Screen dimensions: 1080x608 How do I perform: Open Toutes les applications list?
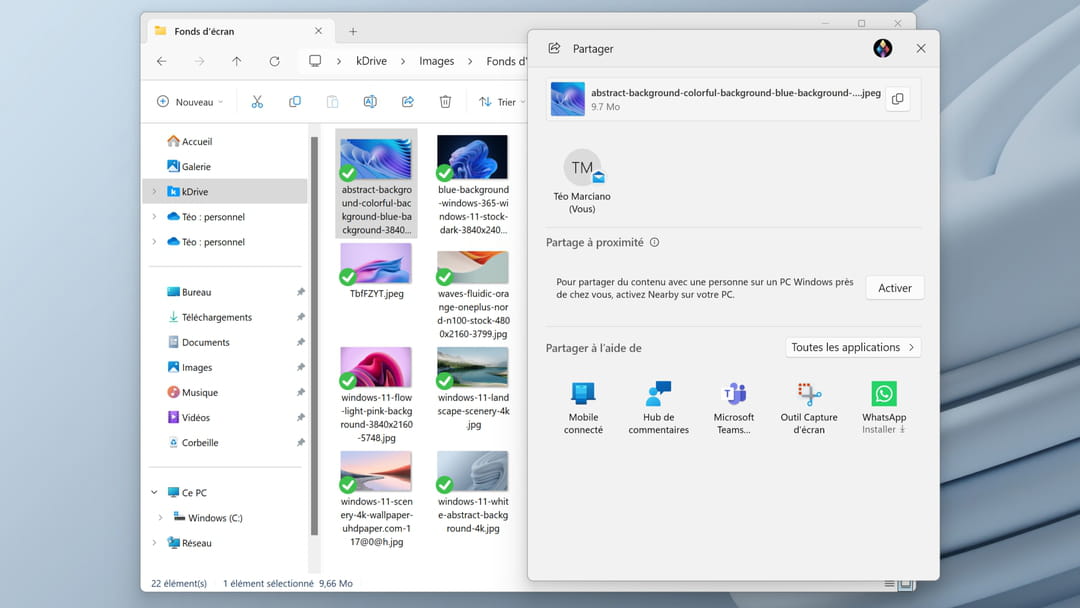point(853,347)
